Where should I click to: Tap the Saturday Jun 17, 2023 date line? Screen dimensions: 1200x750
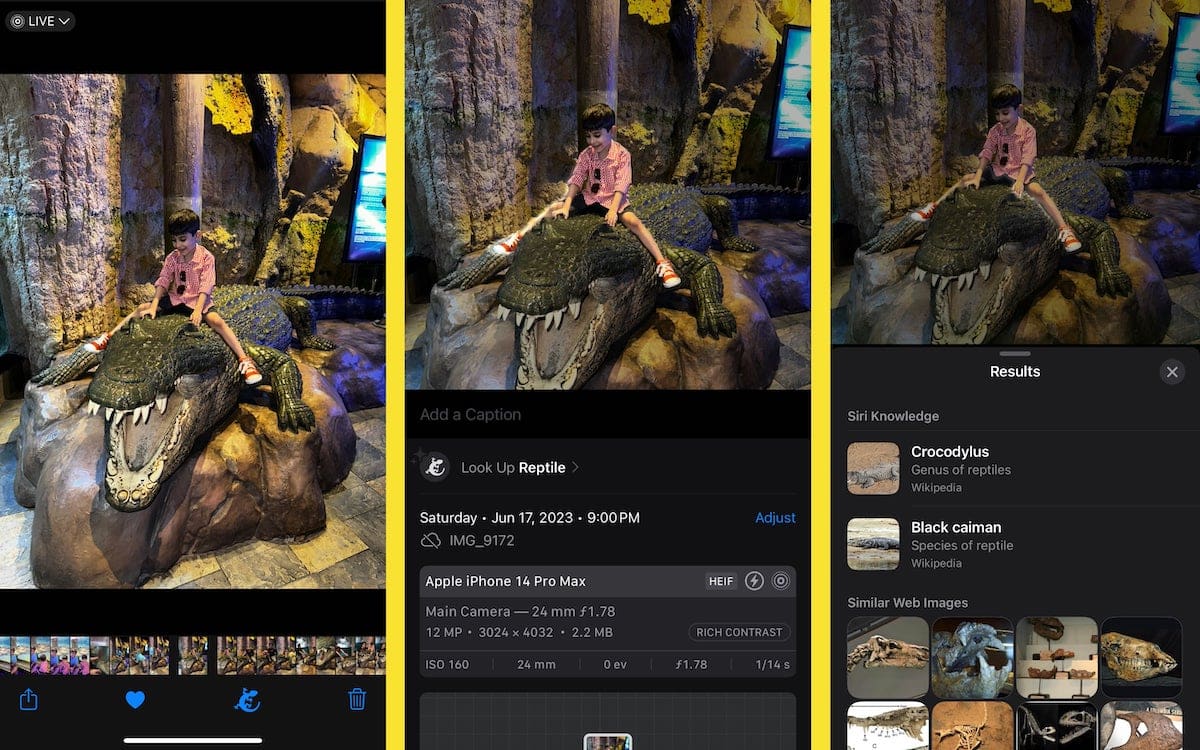529,518
